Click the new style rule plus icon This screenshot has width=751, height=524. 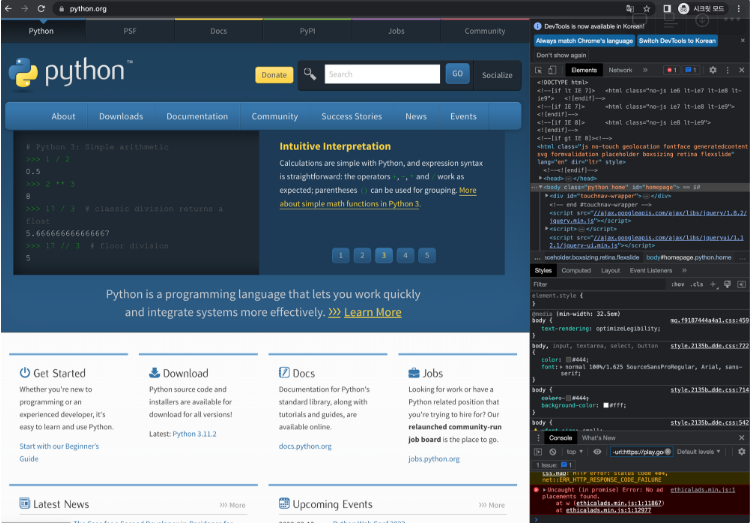(713, 284)
